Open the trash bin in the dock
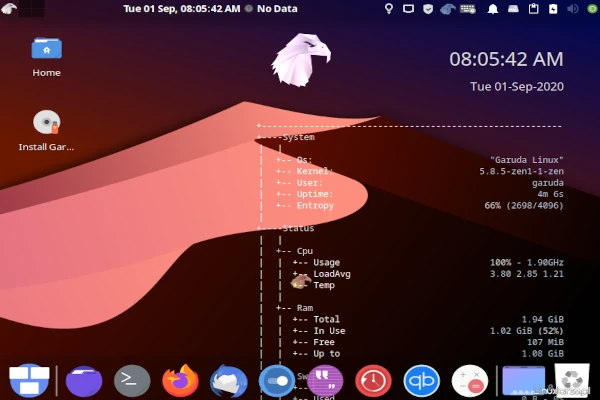 (572, 380)
